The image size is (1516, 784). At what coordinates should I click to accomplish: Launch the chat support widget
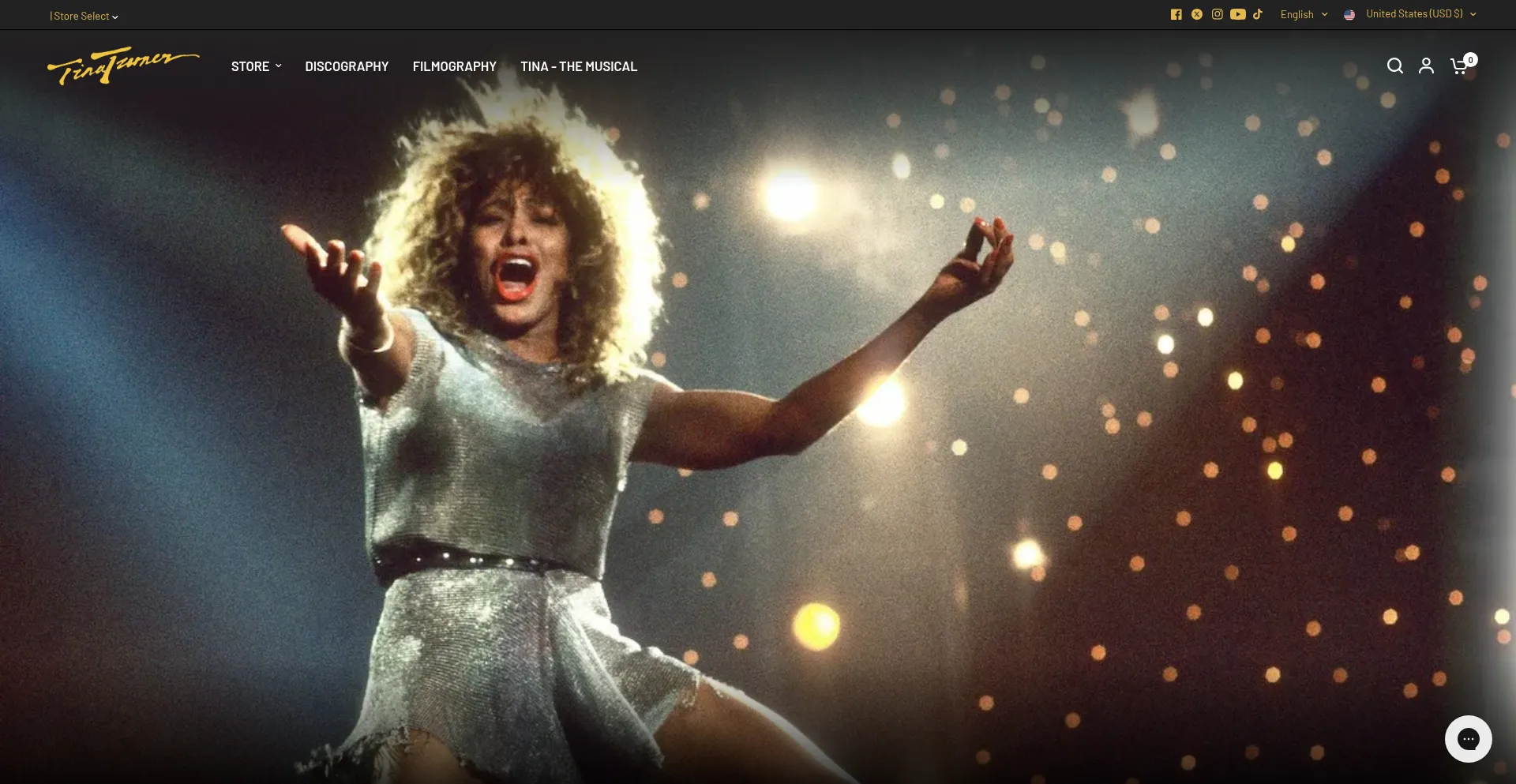click(x=1468, y=739)
